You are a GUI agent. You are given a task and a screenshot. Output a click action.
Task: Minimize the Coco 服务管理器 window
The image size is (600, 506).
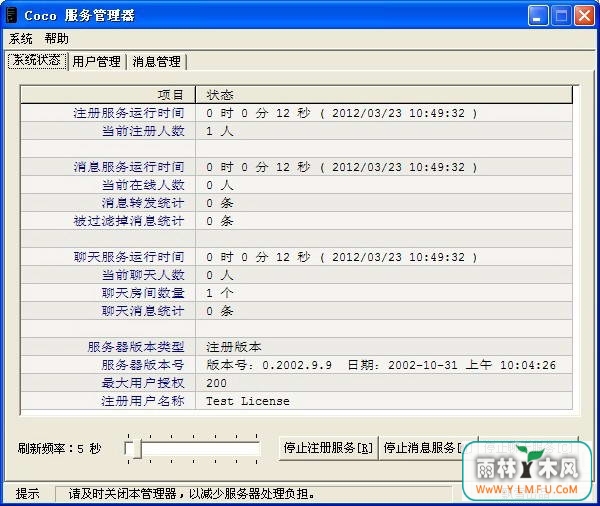coord(538,16)
